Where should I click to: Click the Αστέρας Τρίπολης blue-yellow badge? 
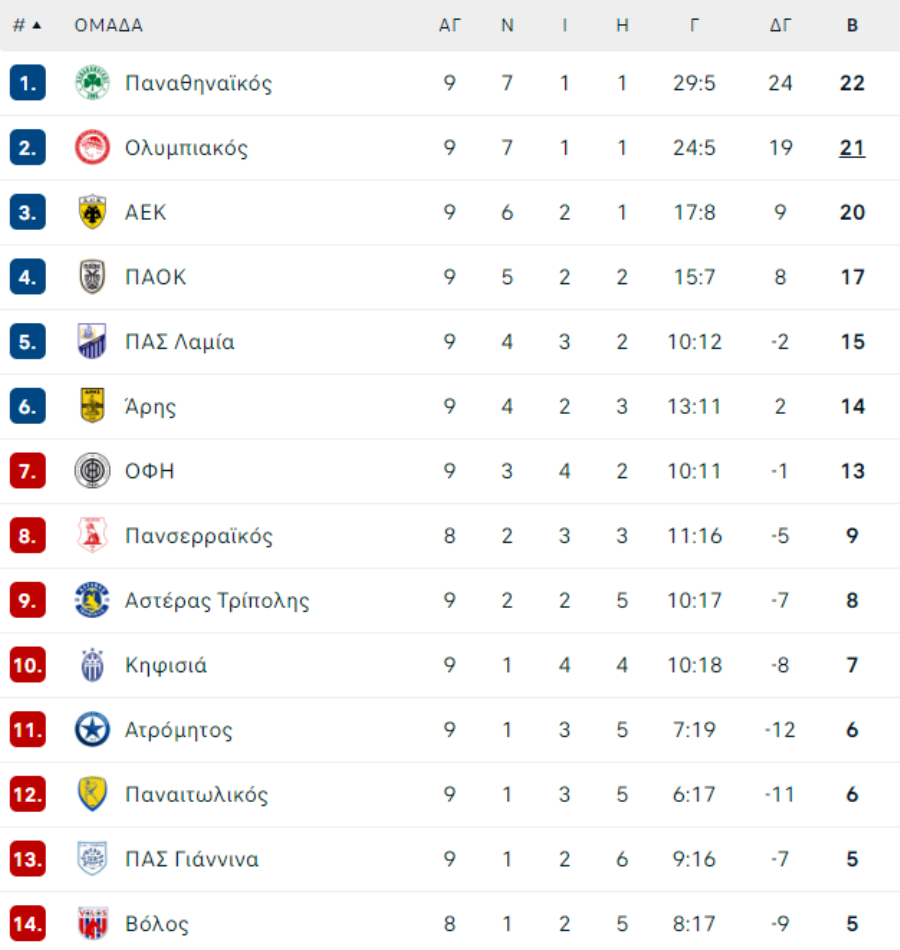pyautogui.click(x=92, y=600)
